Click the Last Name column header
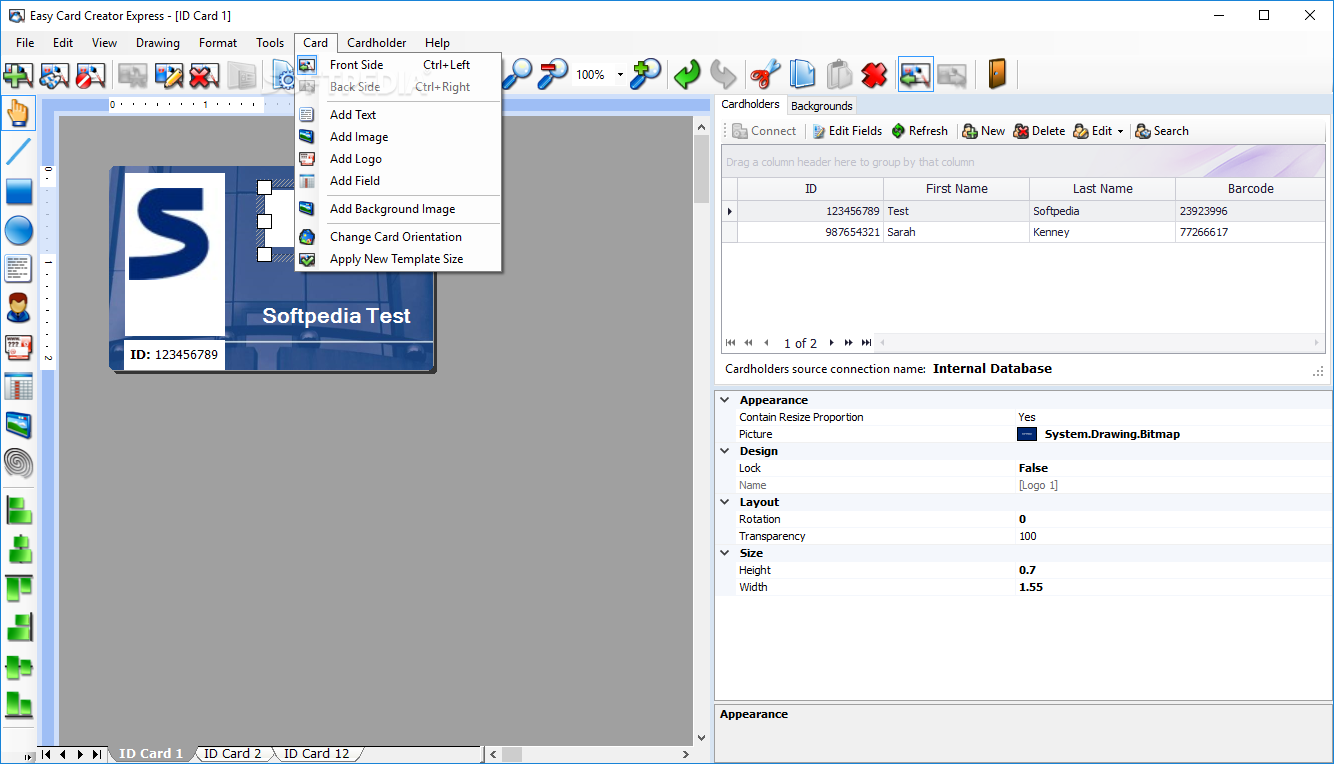1334x764 pixels. point(1102,189)
